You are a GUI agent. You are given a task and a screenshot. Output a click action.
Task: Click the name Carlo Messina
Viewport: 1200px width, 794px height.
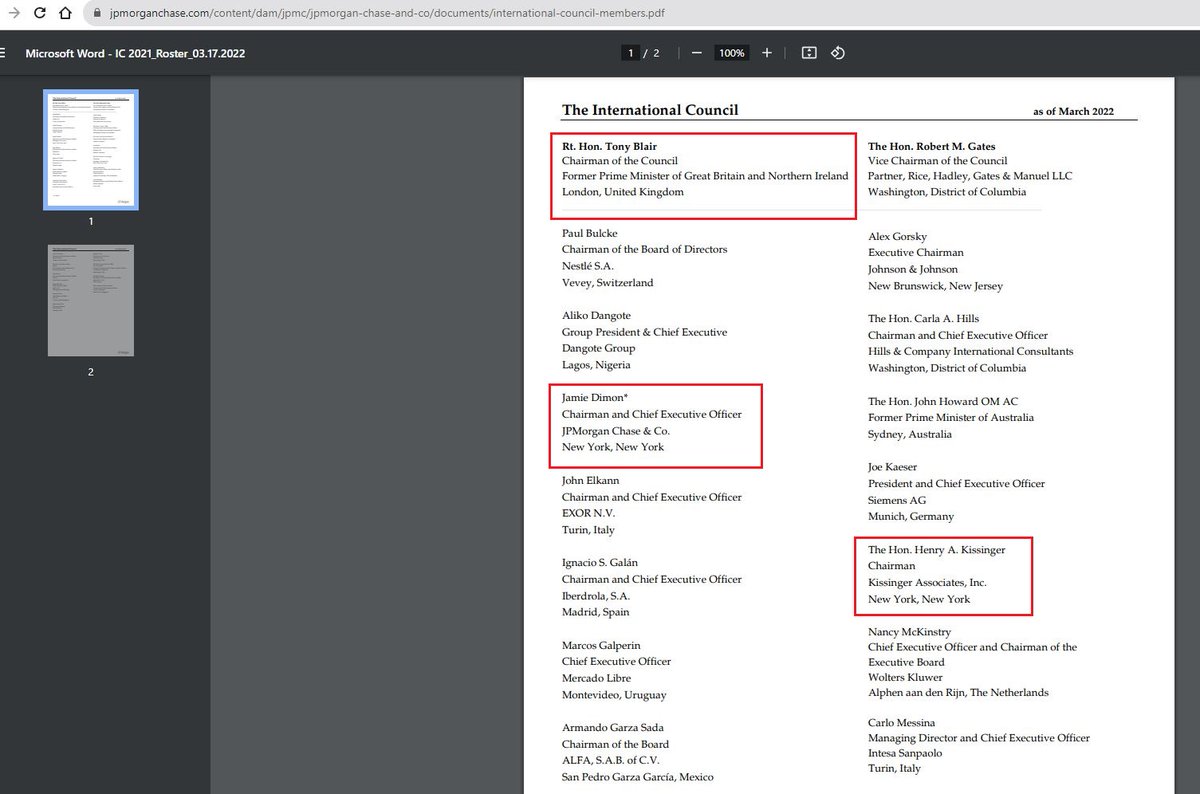click(x=904, y=722)
